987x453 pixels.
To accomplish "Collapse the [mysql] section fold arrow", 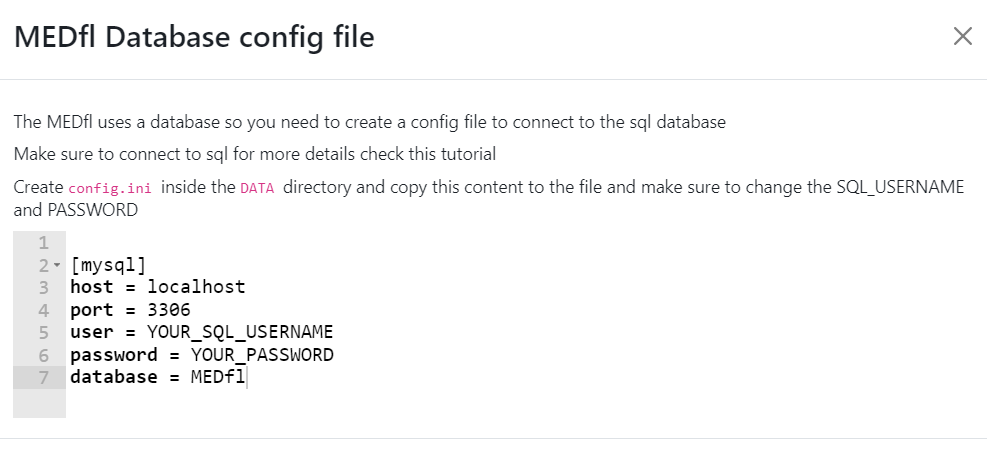I will click(x=56, y=266).
